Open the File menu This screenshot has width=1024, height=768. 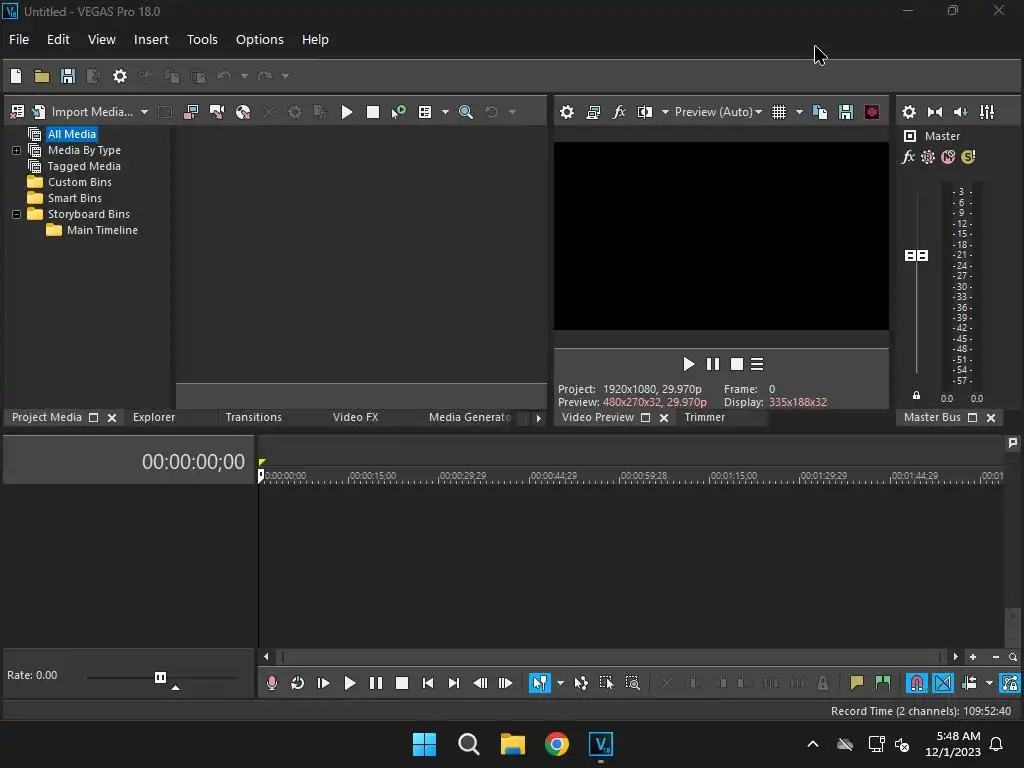tap(19, 40)
